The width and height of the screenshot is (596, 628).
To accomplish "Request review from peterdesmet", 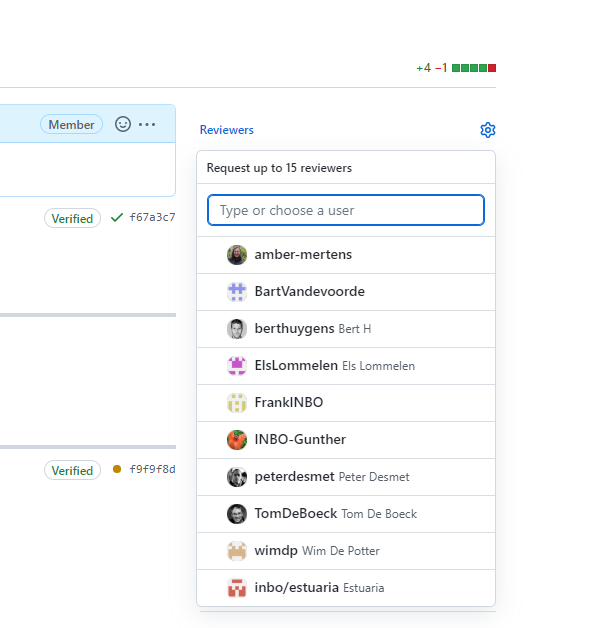I will [346, 477].
